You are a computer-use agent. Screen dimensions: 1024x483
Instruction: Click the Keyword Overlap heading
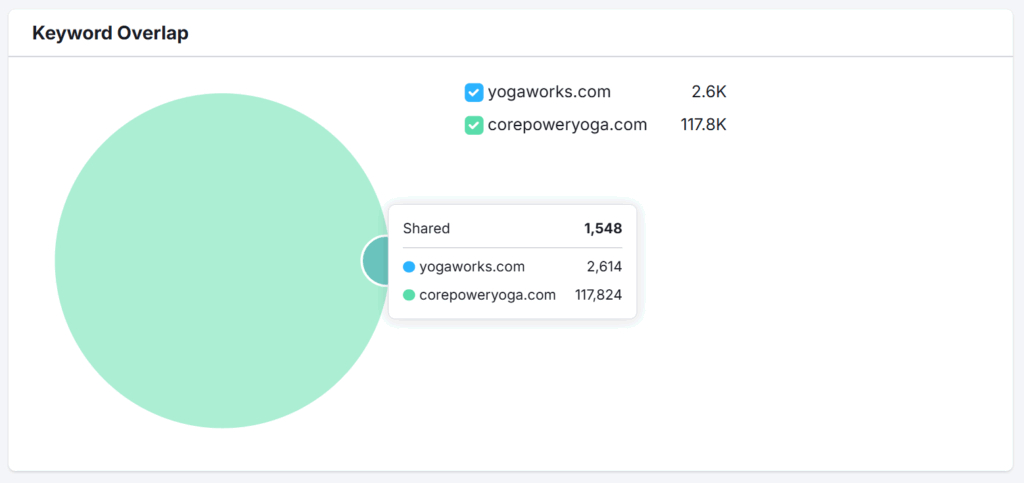110,33
